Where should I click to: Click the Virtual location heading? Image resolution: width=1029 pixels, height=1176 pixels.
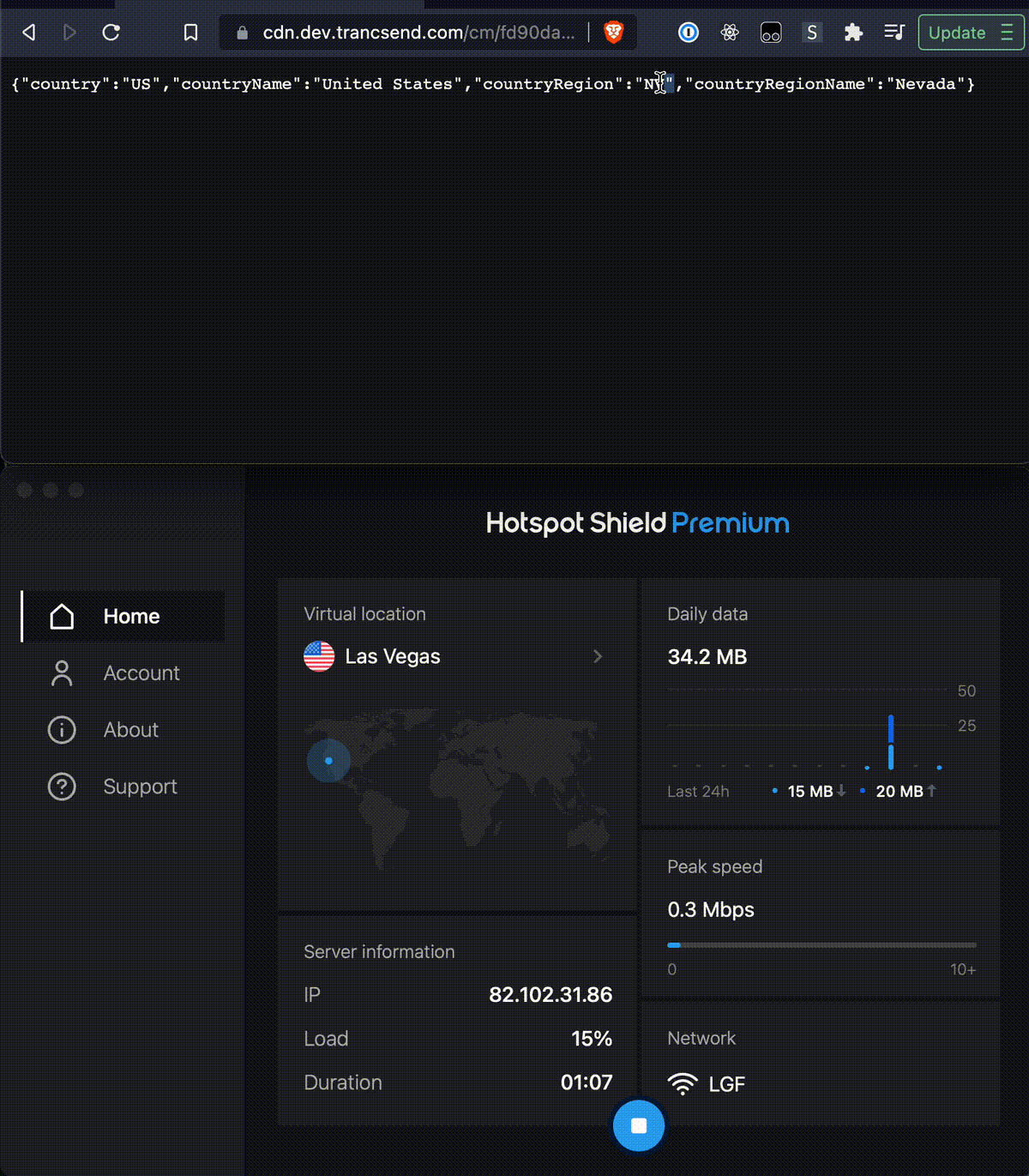(364, 614)
